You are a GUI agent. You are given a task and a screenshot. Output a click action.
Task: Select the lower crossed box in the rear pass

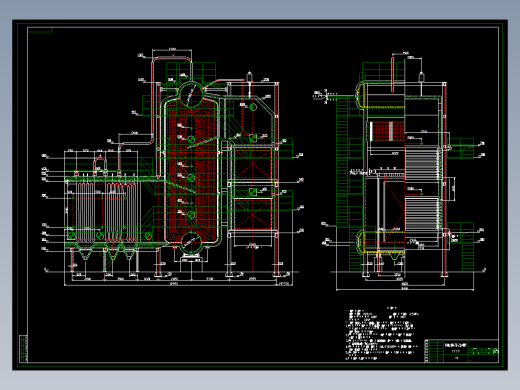pyautogui.click(x=252, y=214)
